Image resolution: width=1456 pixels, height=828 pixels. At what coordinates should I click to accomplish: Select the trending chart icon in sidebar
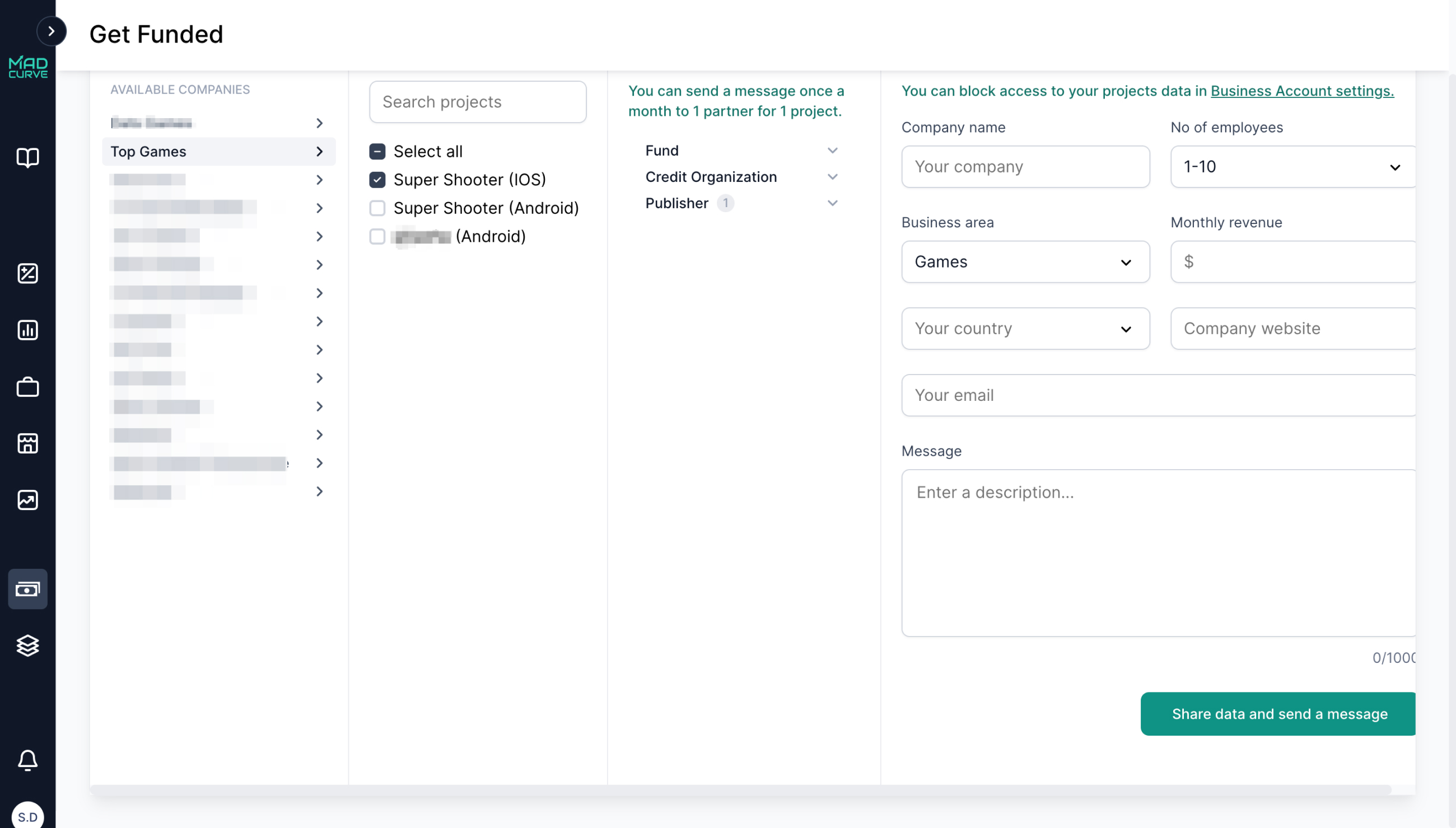coord(27,500)
